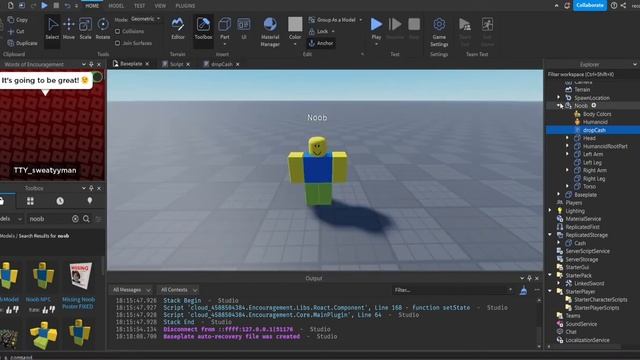Screen dimensions: 640x360
Task: Click the Explorer filter workspace field
Action: pos(592,74)
